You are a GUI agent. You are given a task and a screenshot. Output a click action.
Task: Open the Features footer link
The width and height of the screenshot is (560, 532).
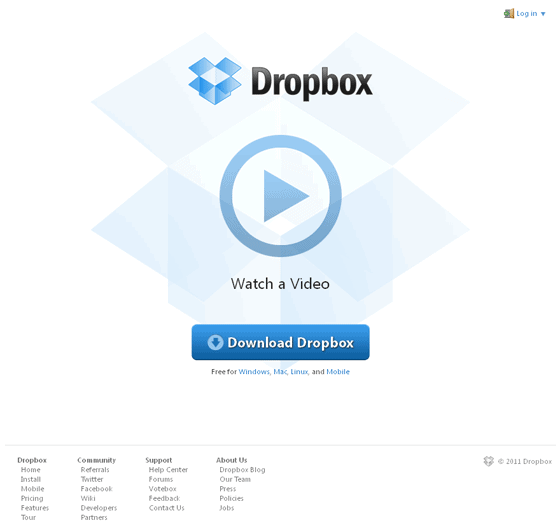click(x=35, y=508)
